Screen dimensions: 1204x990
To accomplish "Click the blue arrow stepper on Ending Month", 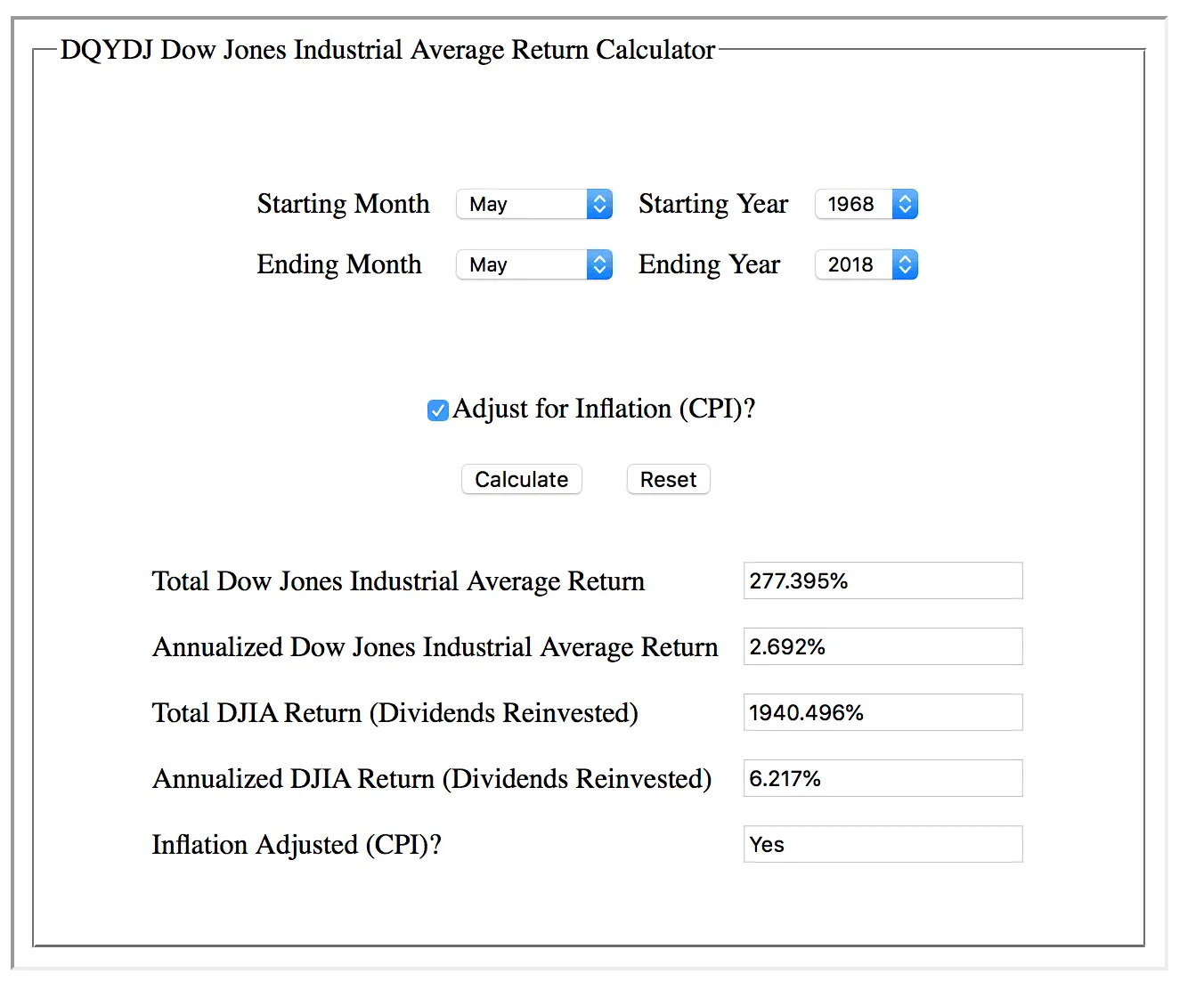I will pos(600,264).
